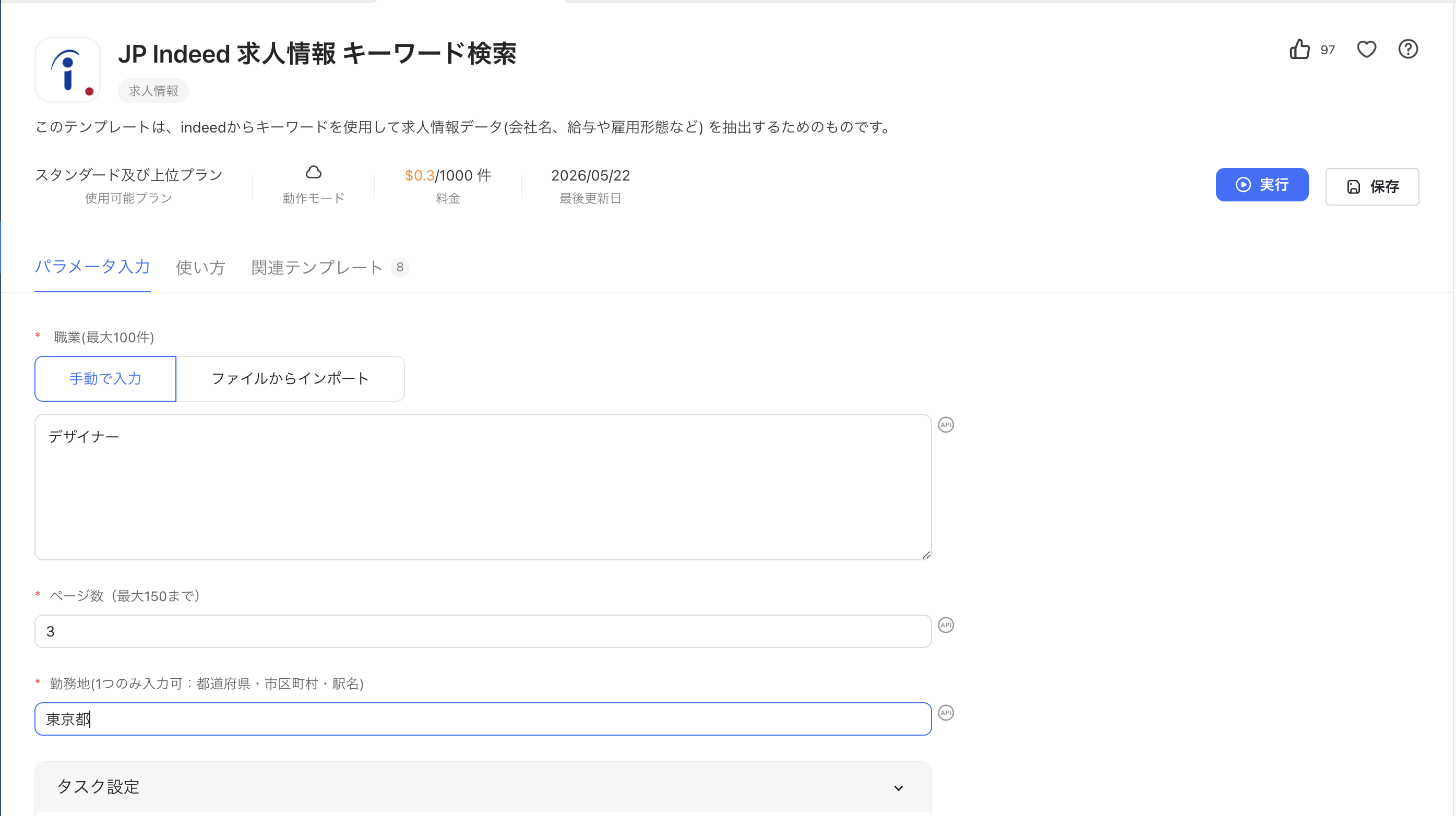Click the 職業(最大100件) field label

pos(103,338)
